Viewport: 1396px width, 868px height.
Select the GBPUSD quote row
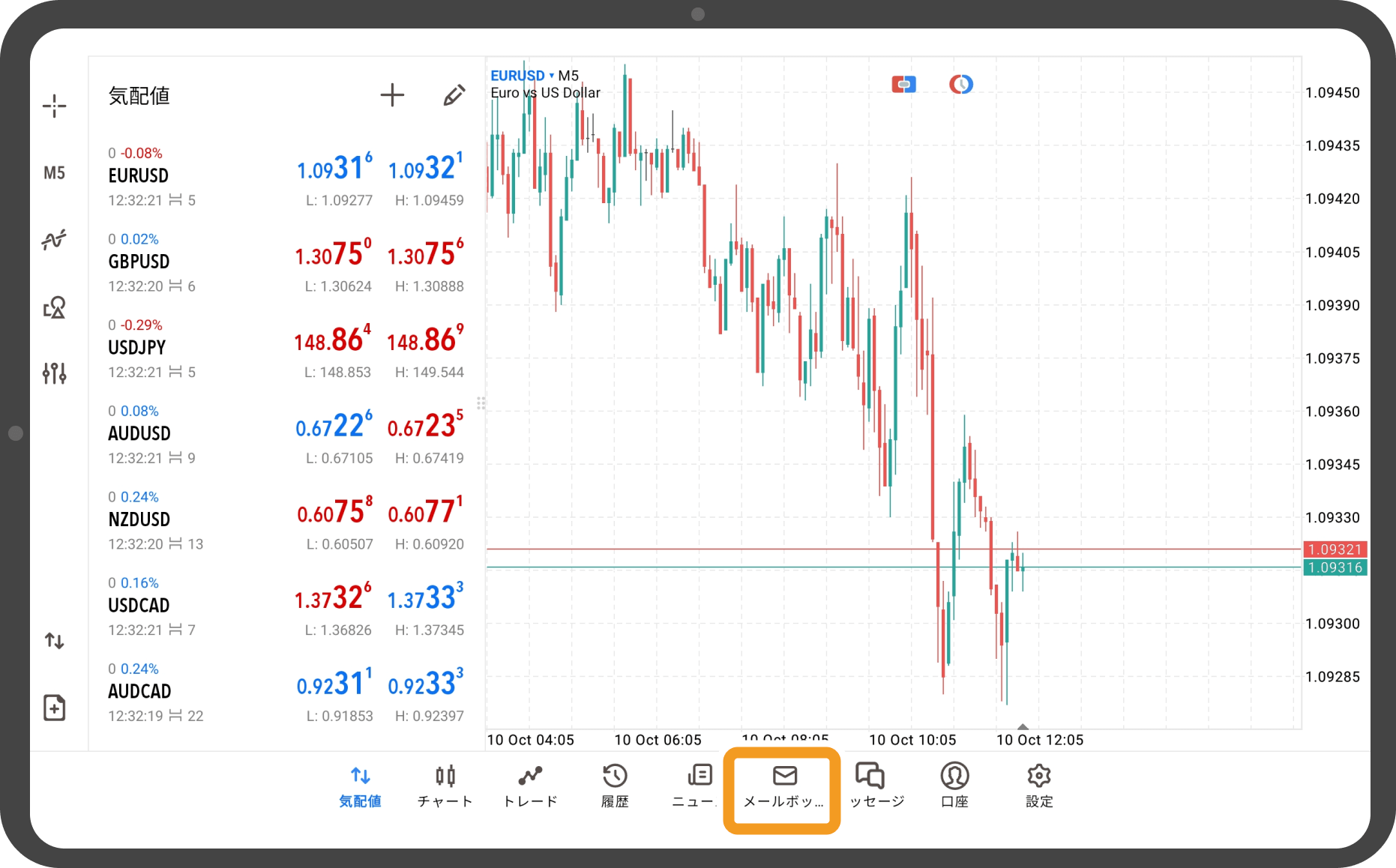click(286, 262)
